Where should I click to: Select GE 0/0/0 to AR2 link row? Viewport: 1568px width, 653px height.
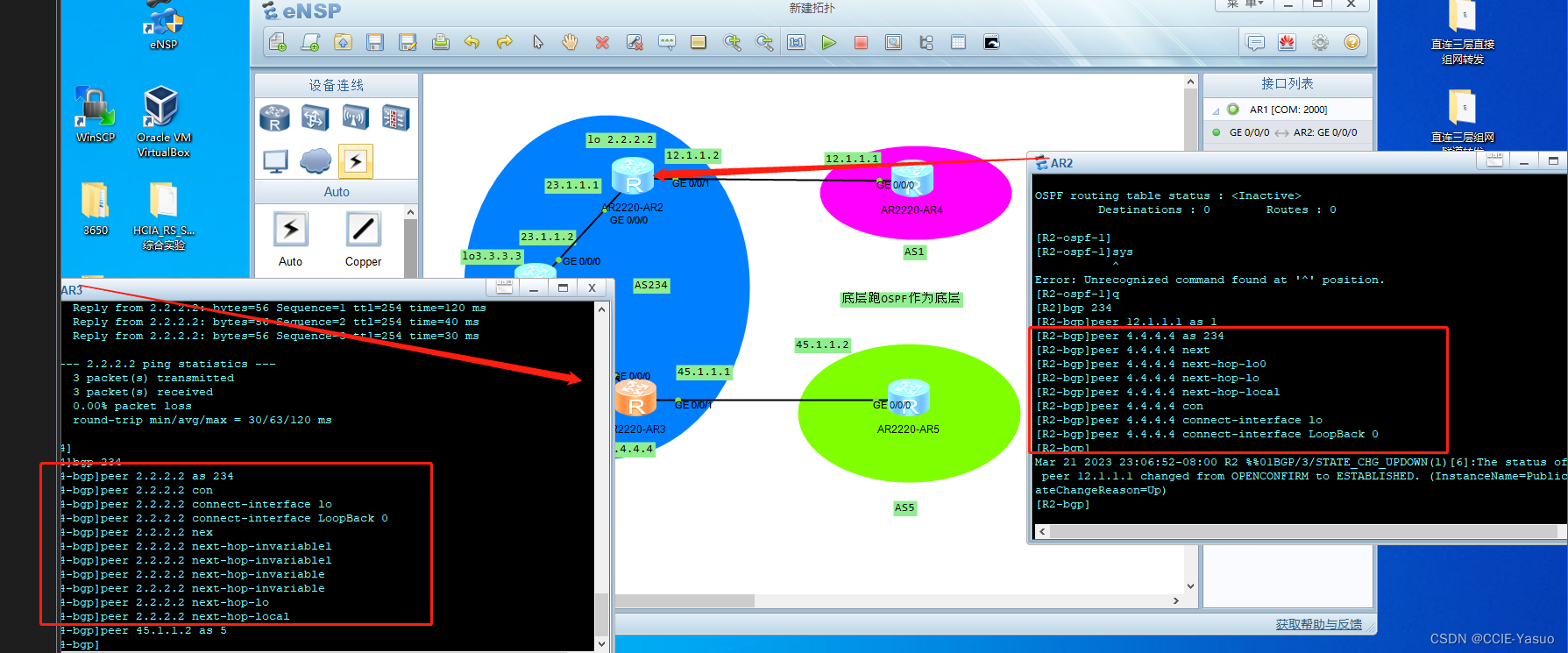(1286, 132)
